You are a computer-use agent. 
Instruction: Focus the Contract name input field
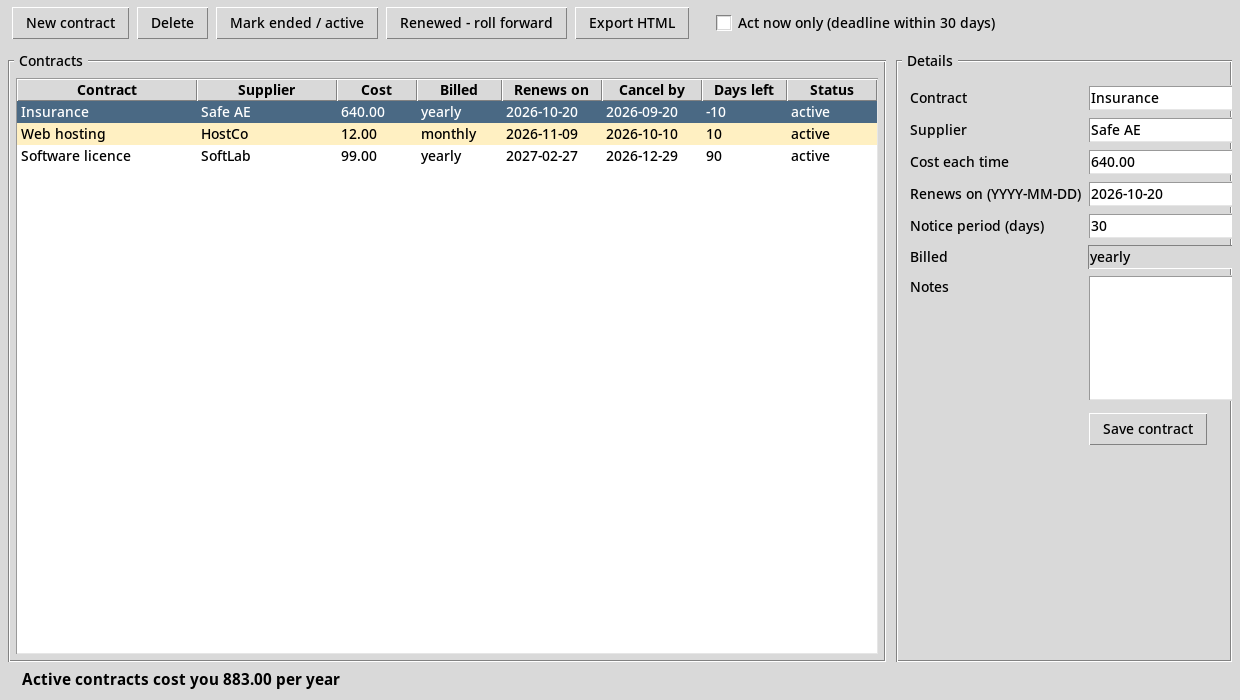point(1160,98)
